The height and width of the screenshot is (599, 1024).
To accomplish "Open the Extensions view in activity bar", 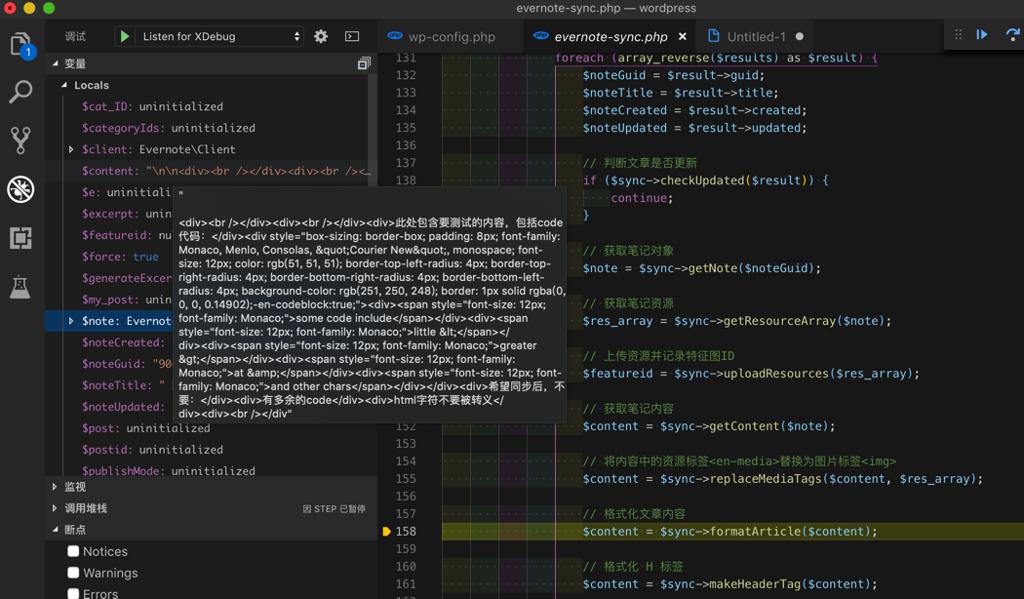I will point(21,238).
